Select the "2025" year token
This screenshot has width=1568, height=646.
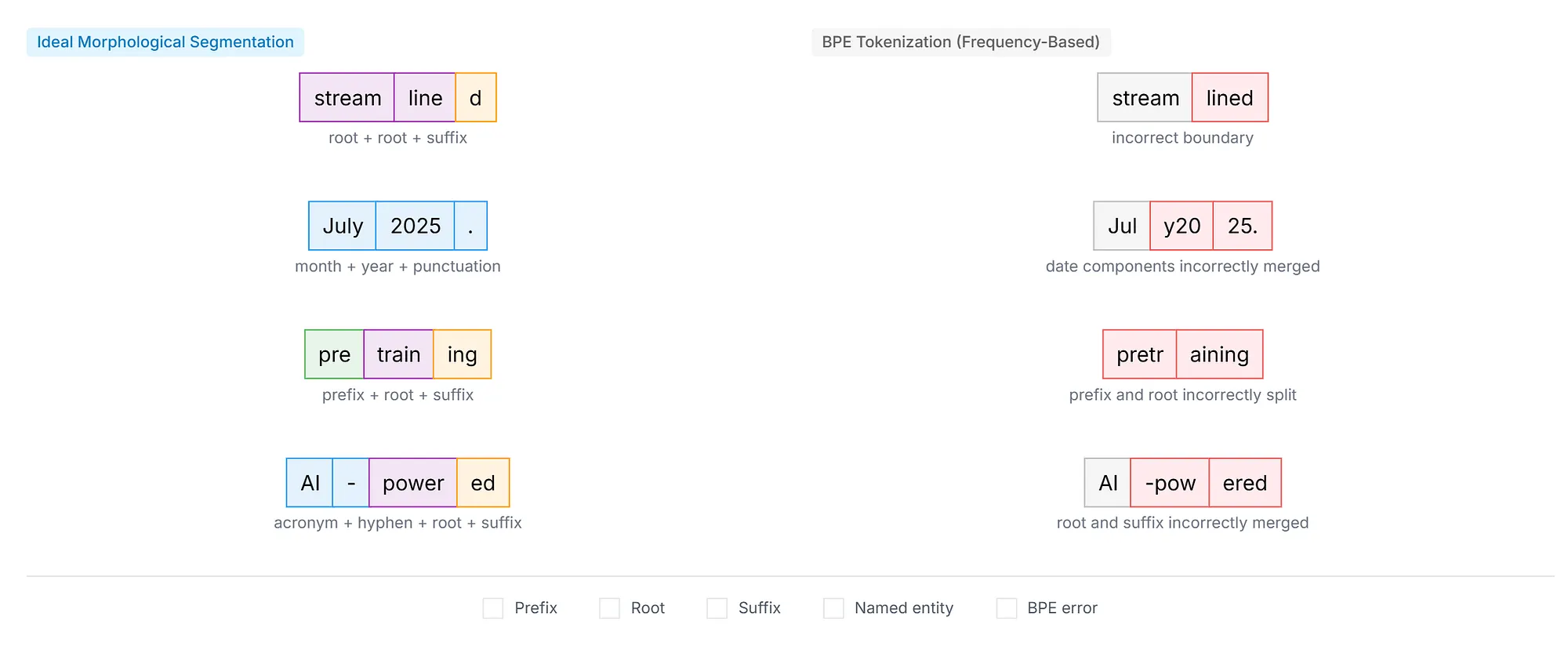coord(416,227)
